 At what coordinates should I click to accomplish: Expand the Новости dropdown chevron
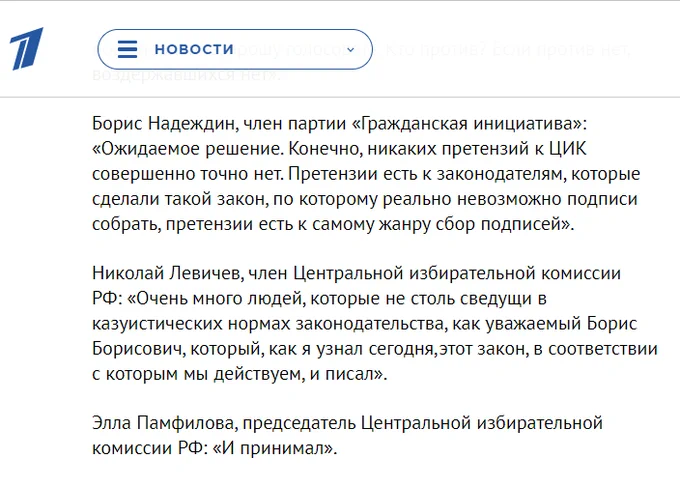(350, 49)
